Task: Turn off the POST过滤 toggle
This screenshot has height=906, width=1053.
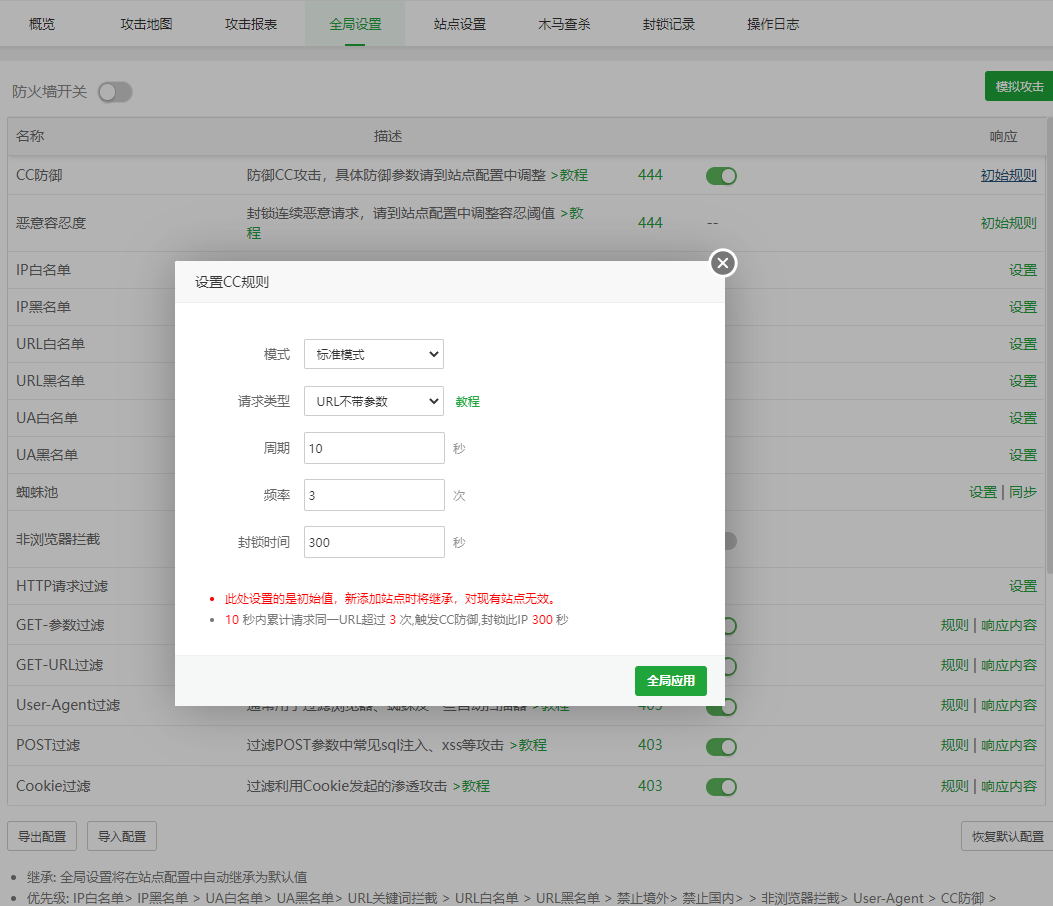Action: tap(721, 746)
